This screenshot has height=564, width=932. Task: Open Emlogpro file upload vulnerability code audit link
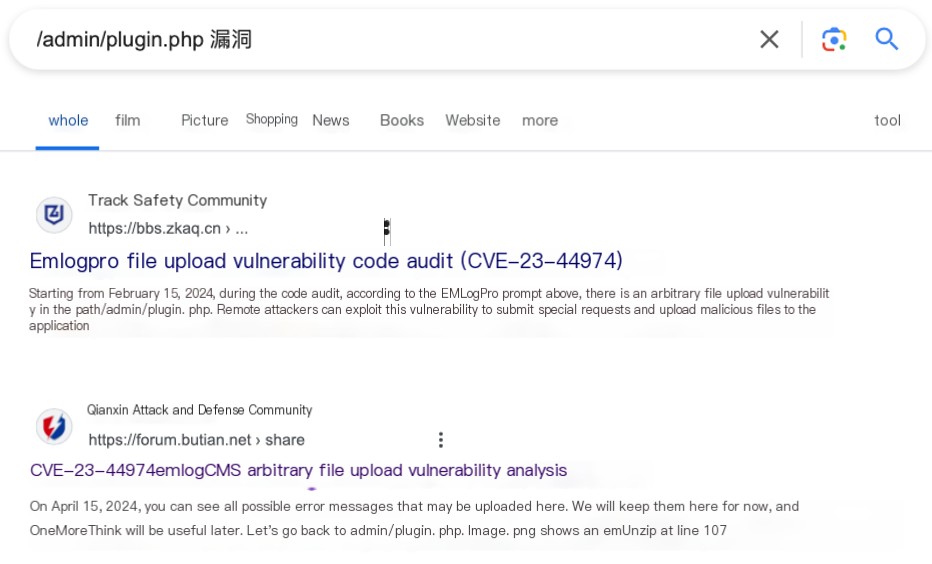tap(326, 261)
